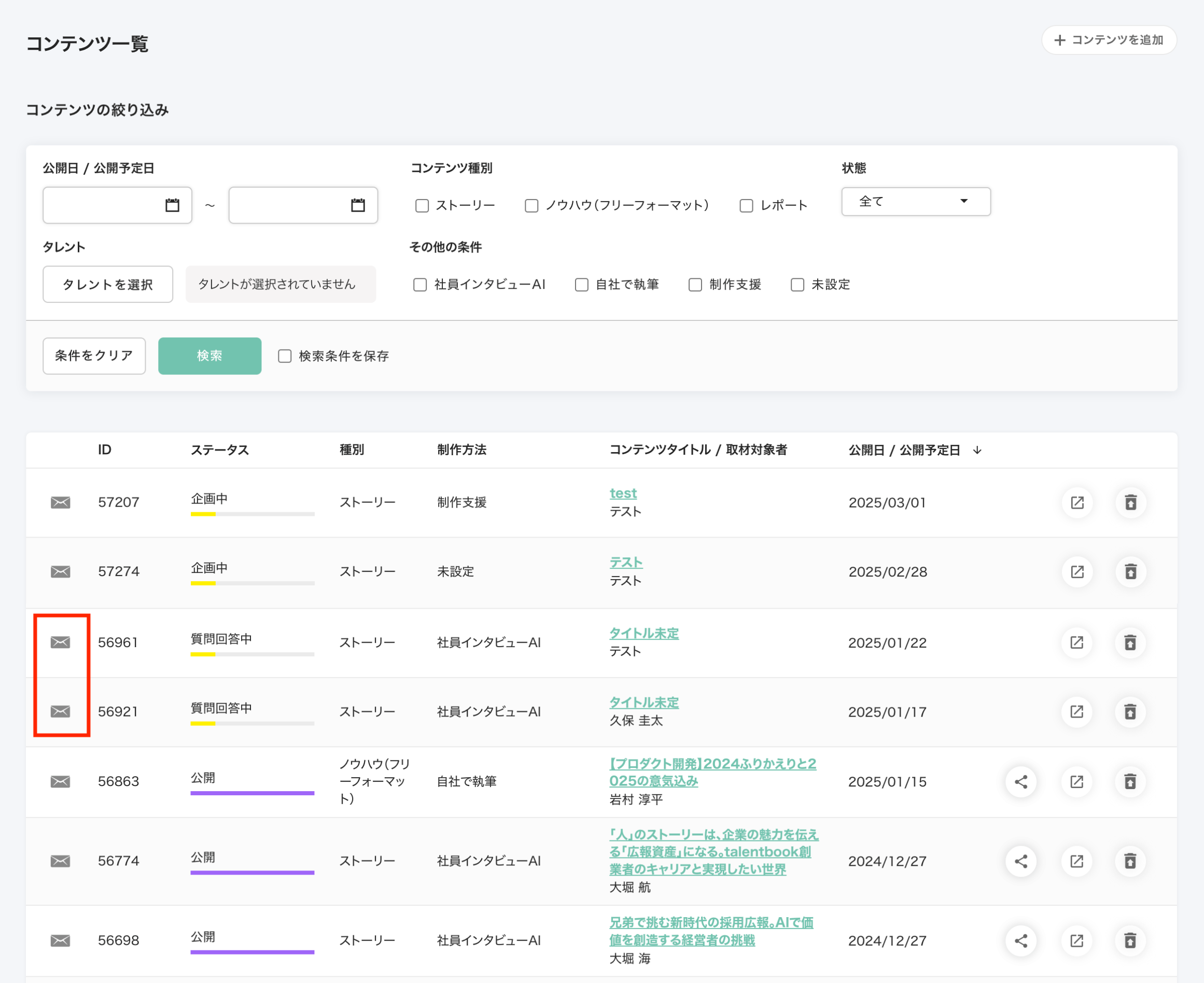Enable the 社員インタビューAI checkbox
The image size is (1204, 983).
[419, 284]
